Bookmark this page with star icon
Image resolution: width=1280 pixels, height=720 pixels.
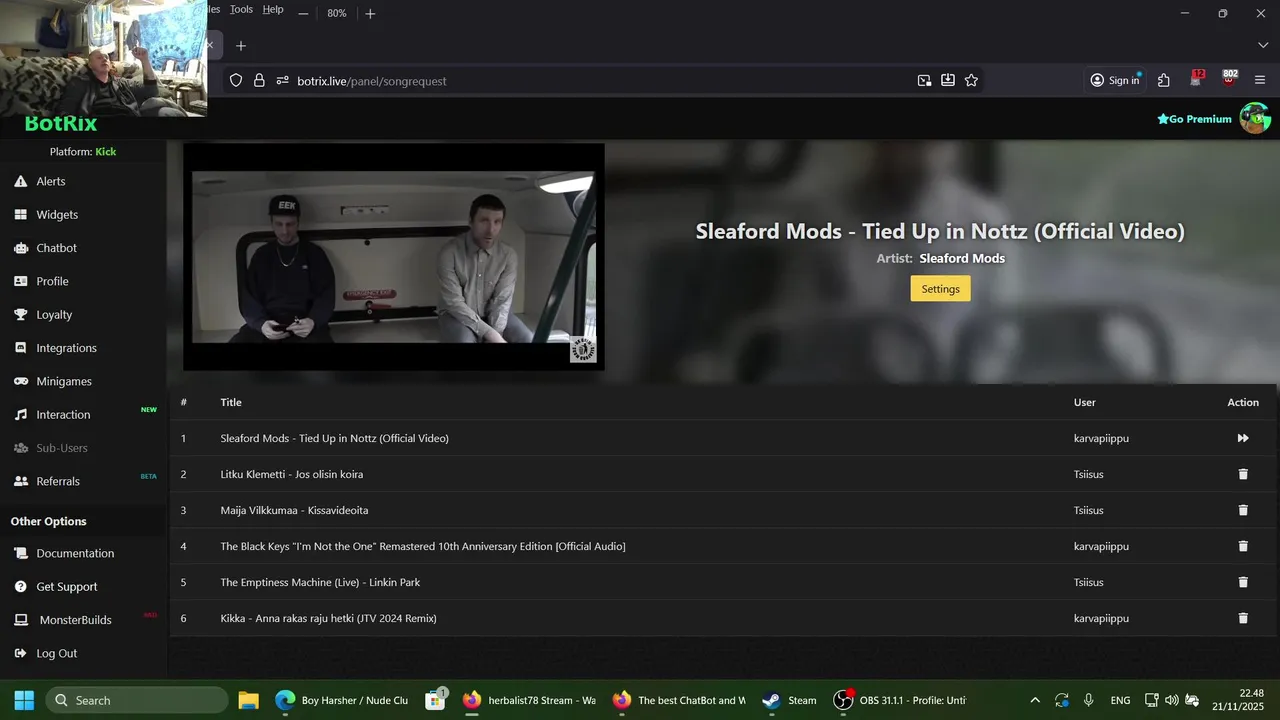coord(971,81)
